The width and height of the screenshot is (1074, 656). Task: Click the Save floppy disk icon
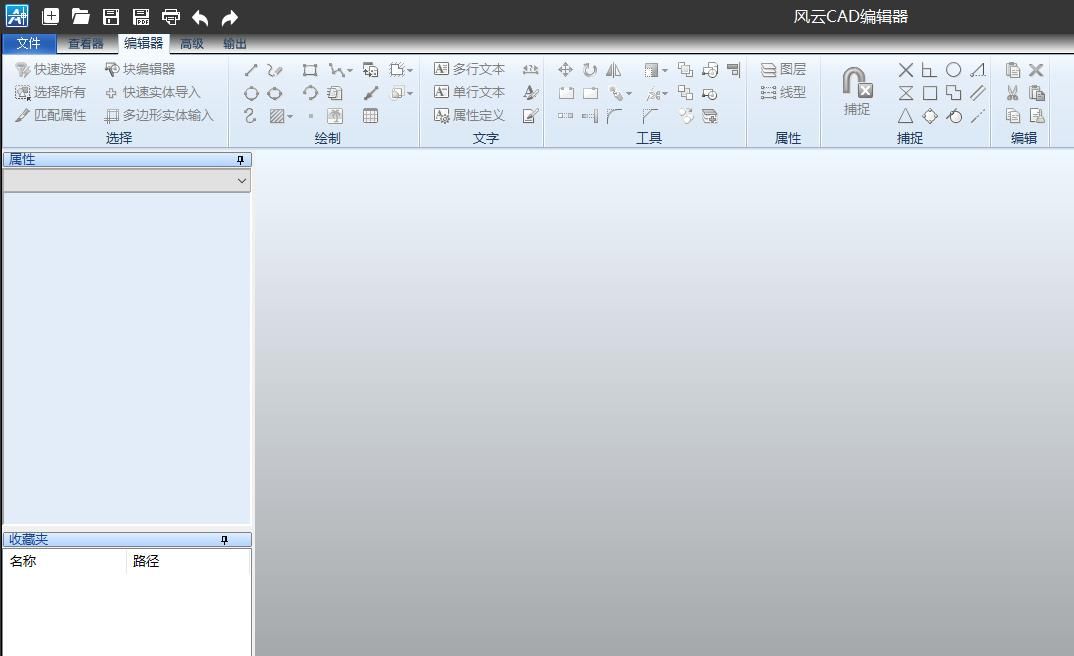(x=111, y=16)
